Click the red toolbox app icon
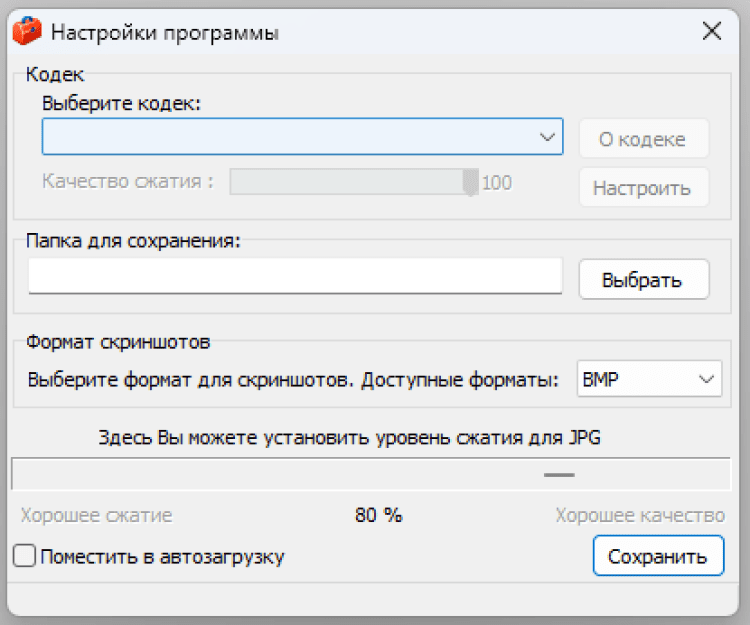Viewport: 750px width, 625px height. (26, 32)
